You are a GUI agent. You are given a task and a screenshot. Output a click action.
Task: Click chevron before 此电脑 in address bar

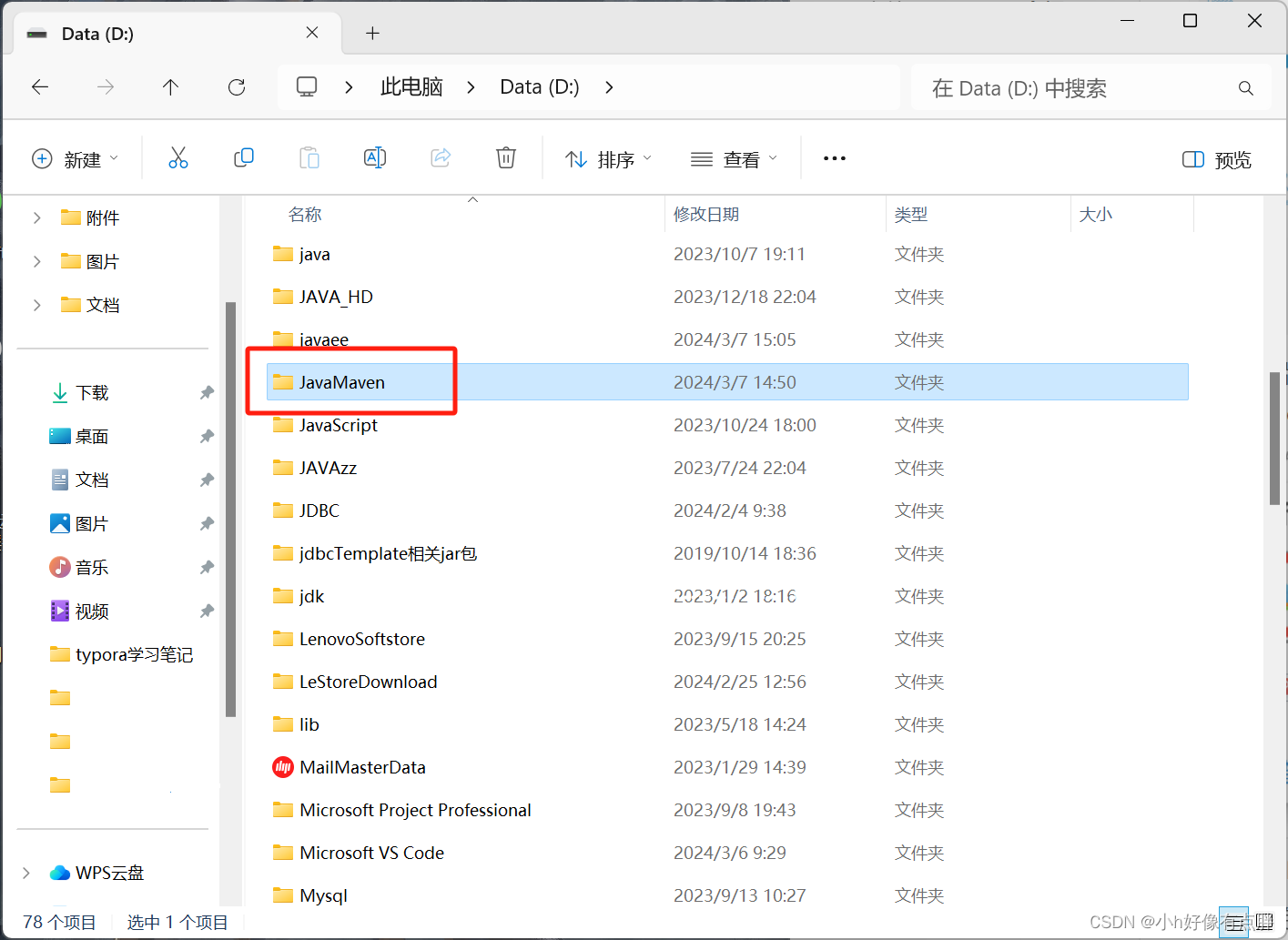click(349, 87)
